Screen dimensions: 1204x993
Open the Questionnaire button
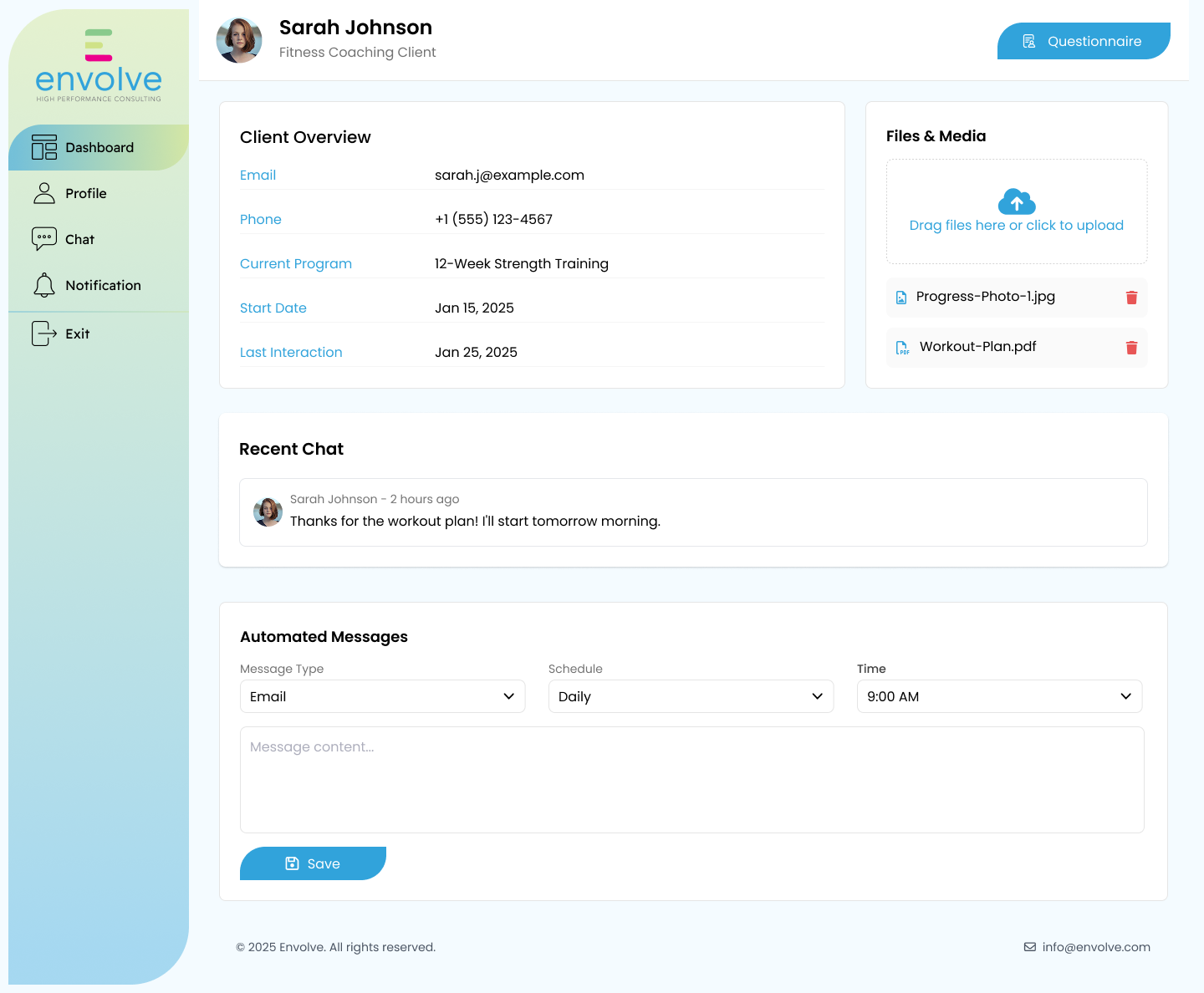pos(1084,41)
